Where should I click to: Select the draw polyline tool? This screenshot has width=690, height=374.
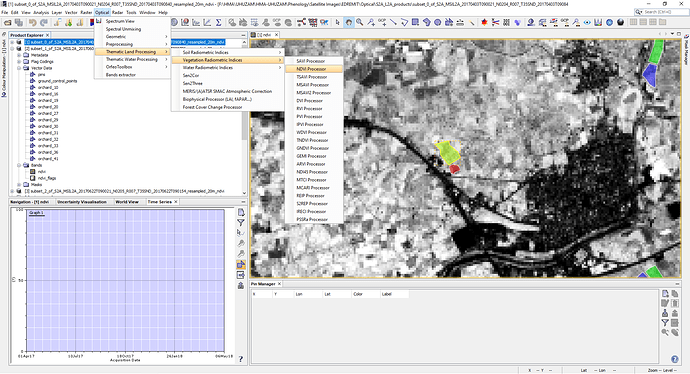tap(404, 22)
